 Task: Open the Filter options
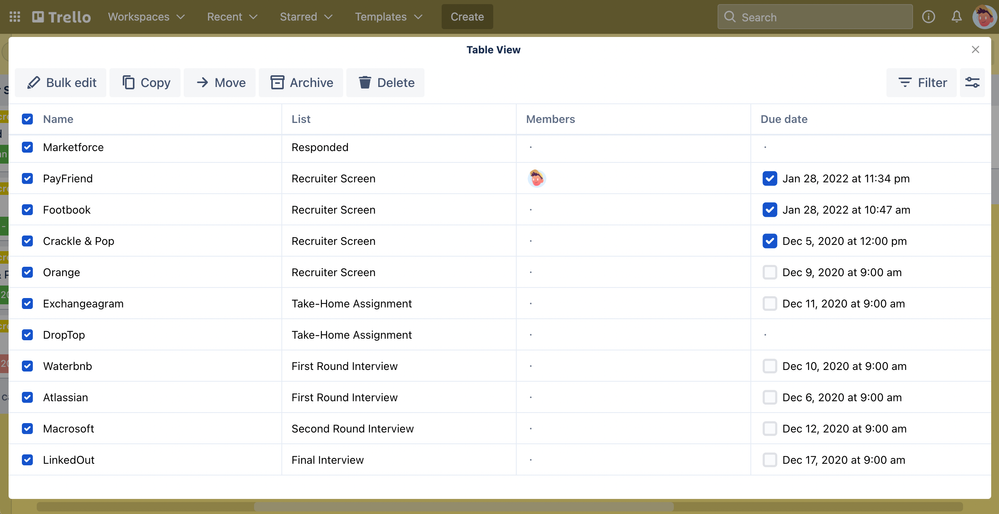[x=921, y=82]
